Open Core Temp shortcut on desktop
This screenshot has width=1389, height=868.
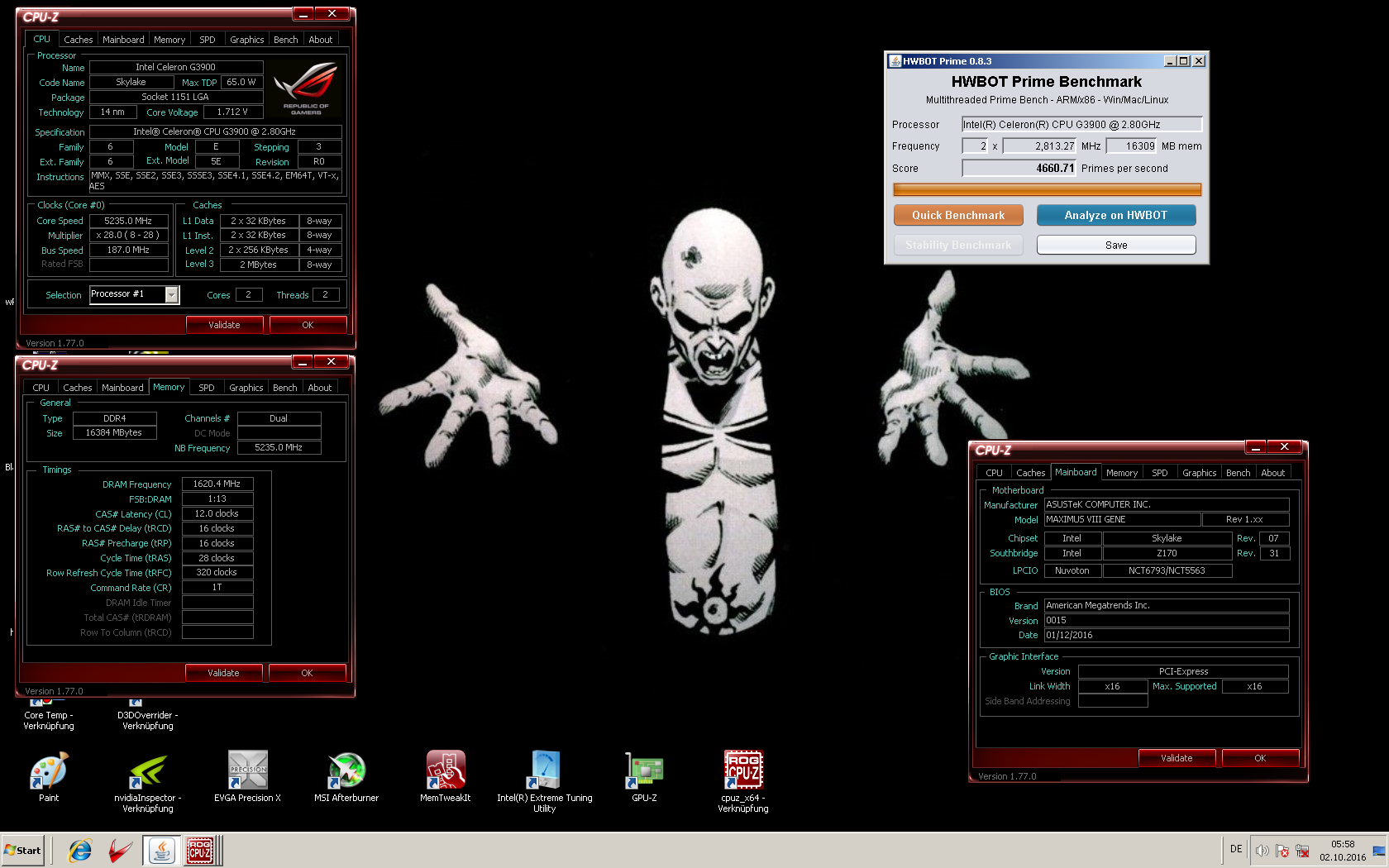(x=49, y=716)
